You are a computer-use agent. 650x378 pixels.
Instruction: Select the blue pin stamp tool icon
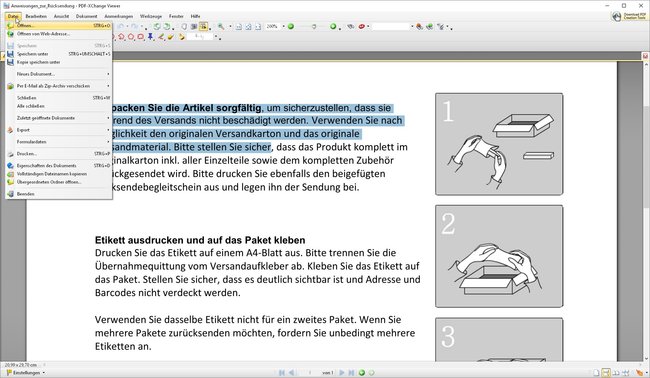pyautogui.click(x=150, y=37)
